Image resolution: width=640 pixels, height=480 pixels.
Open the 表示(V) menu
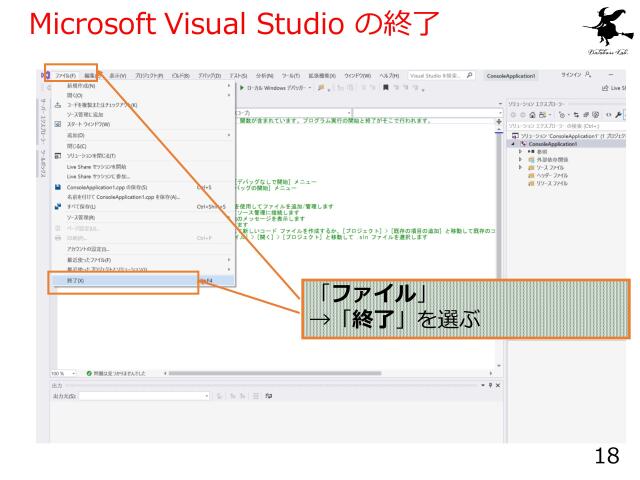coord(118,76)
